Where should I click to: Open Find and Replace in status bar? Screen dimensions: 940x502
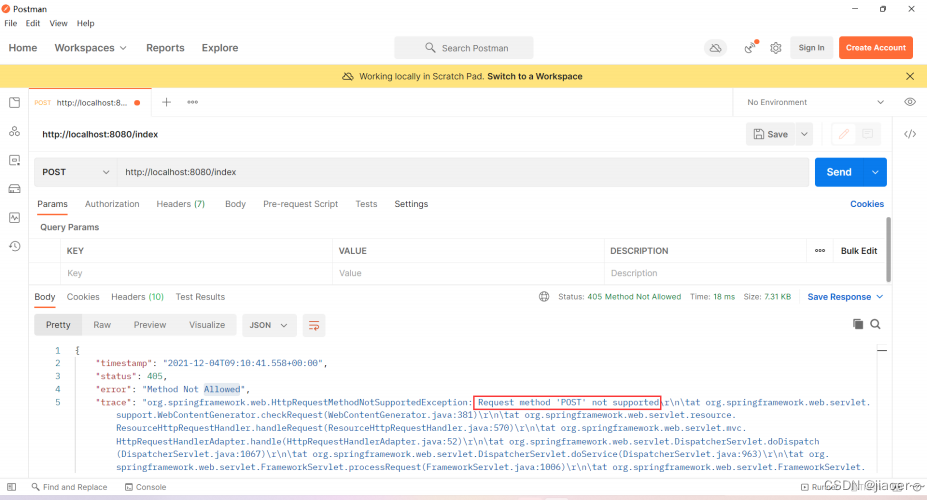click(x=70, y=488)
